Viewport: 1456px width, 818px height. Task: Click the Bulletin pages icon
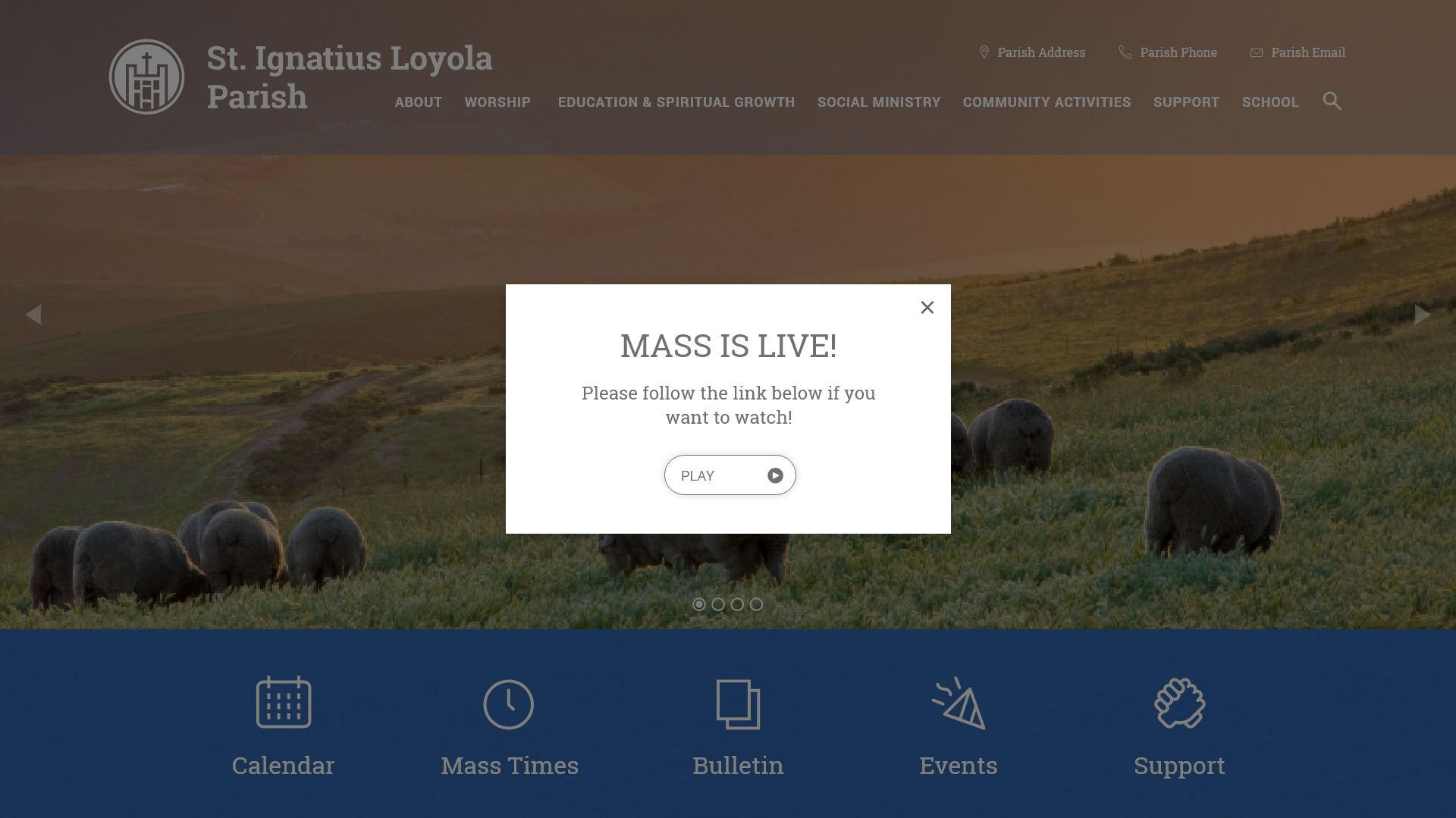coord(738,704)
